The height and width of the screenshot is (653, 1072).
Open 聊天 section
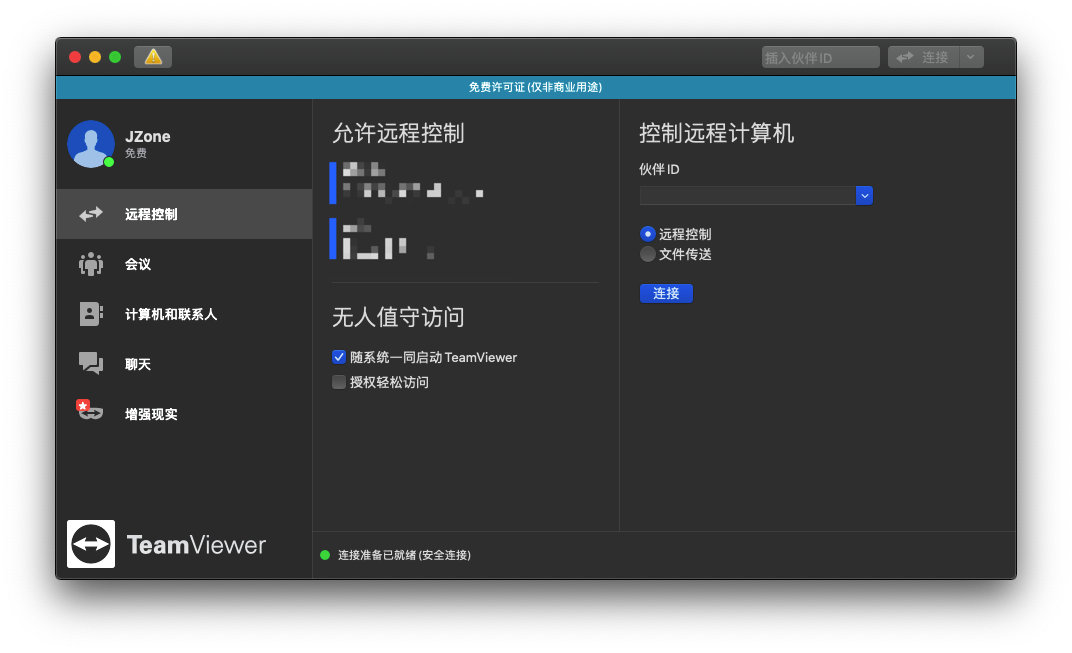click(184, 364)
